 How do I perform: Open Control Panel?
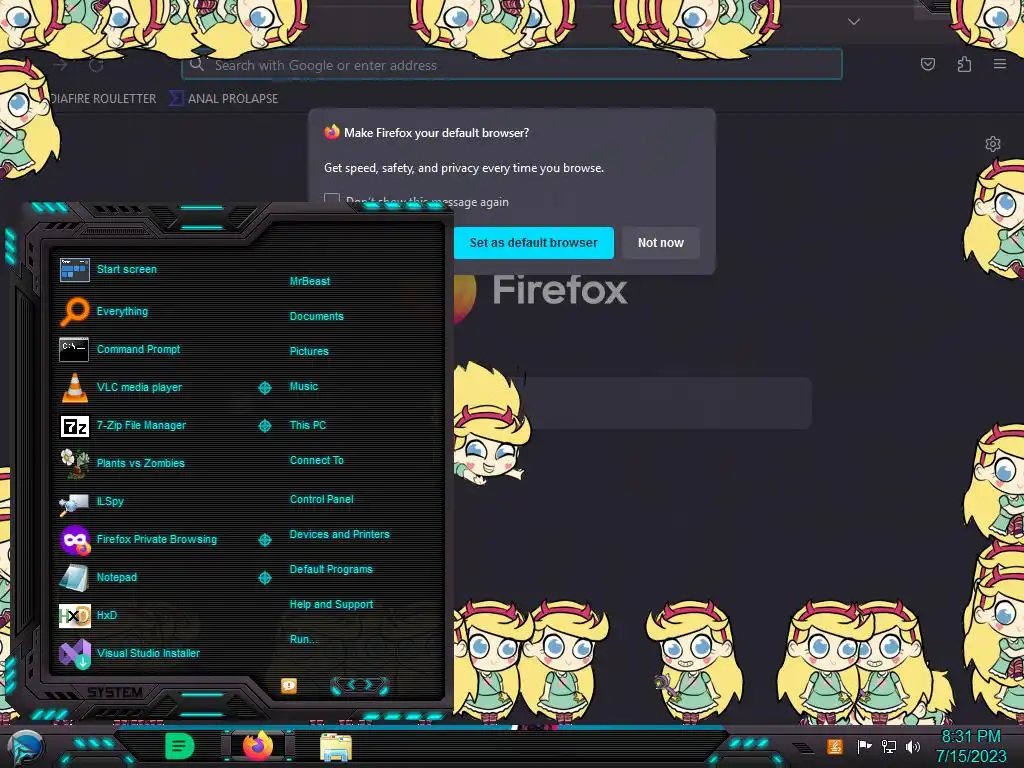(321, 499)
